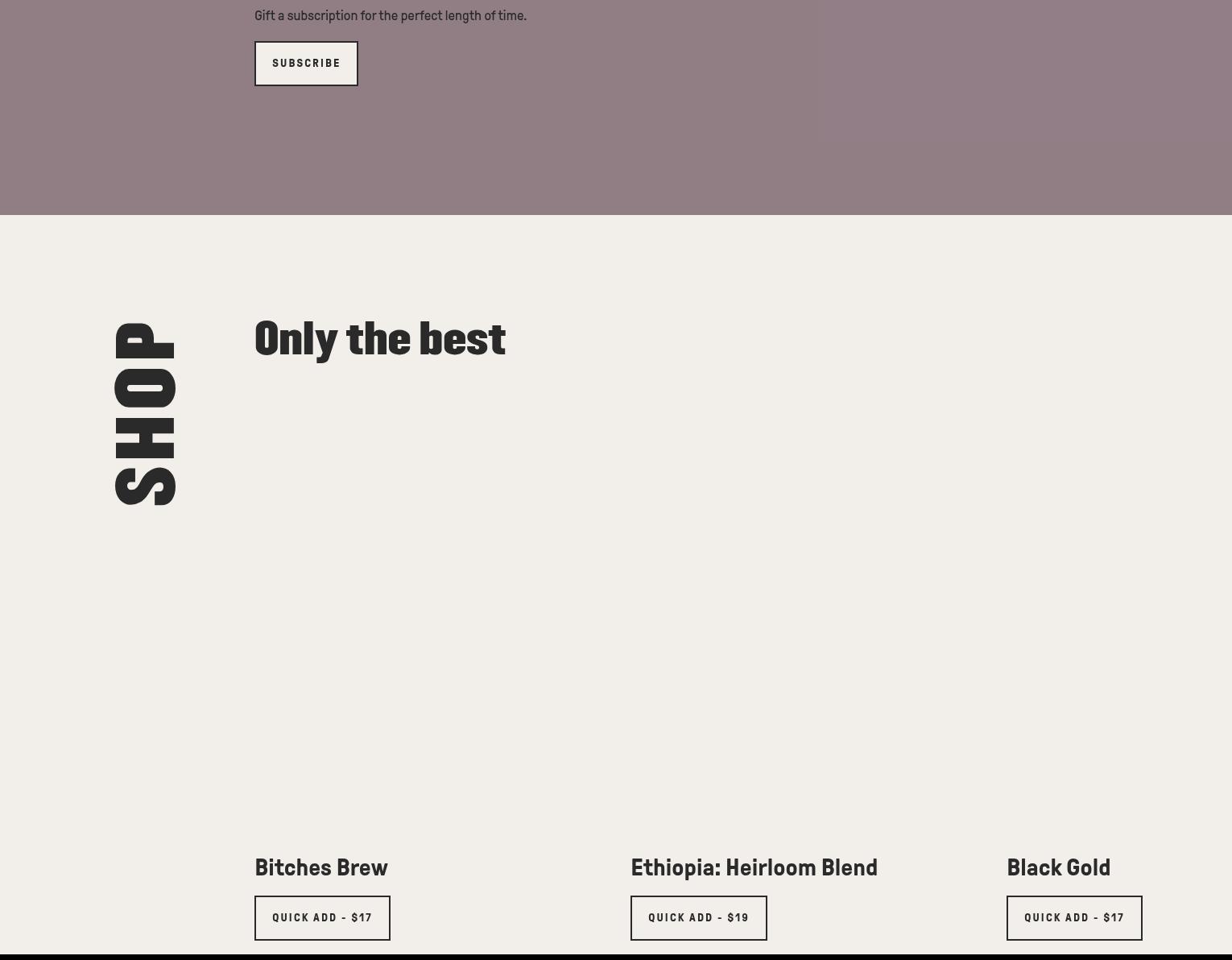The height and width of the screenshot is (960, 1232).
Task: Click the SUBSCRIBE button
Action: (306, 64)
